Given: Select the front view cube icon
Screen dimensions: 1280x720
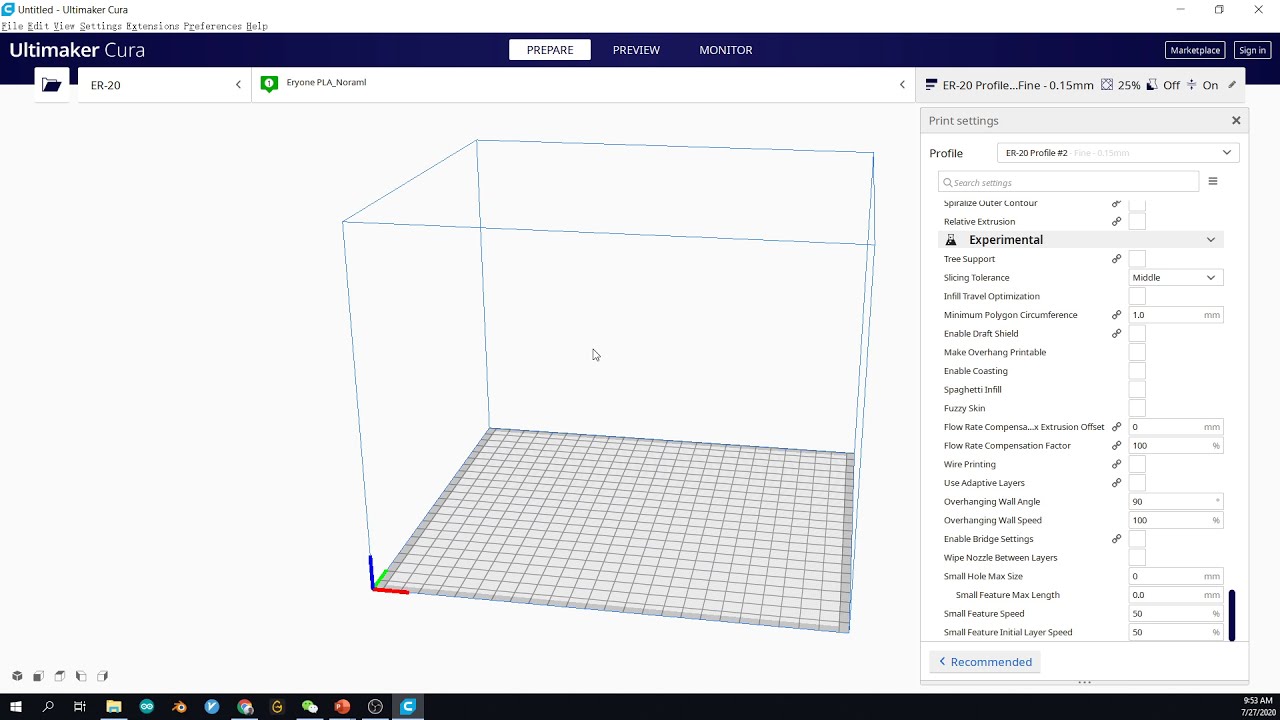Looking at the screenshot, I should click(x=38, y=676).
